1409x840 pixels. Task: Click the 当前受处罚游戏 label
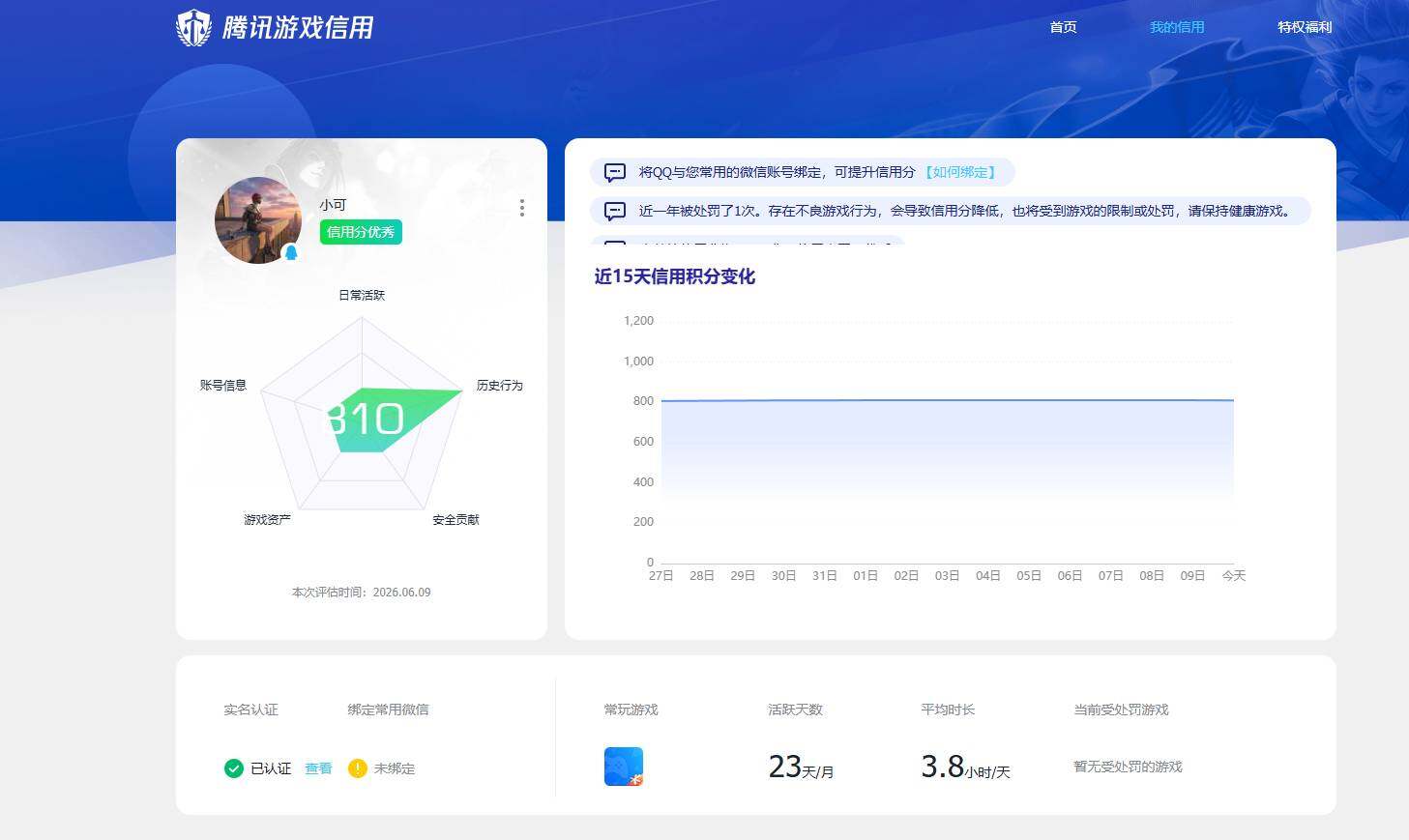coord(1121,710)
